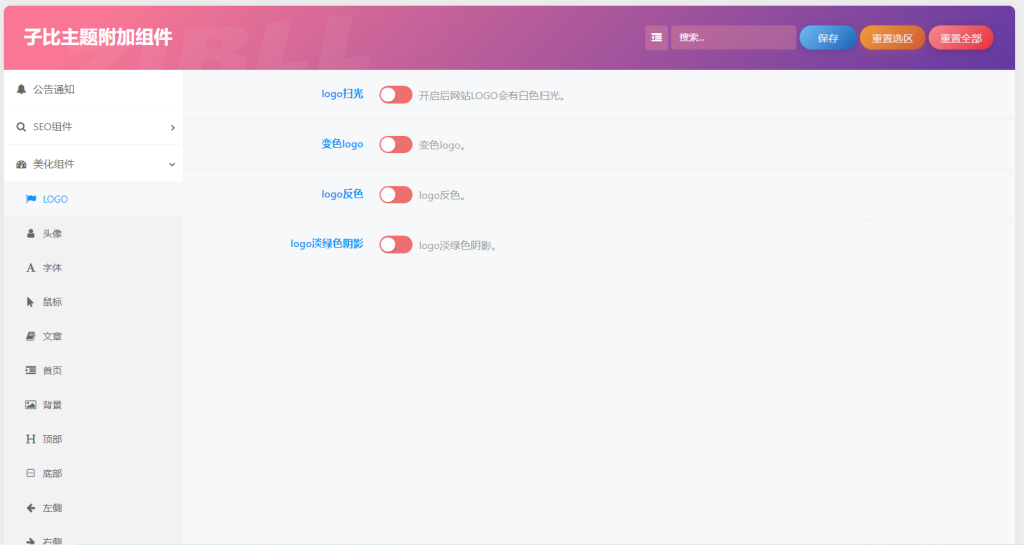The width and height of the screenshot is (1024, 545).
Task: Click the user icon beside 头像
Action: click(31, 233)
